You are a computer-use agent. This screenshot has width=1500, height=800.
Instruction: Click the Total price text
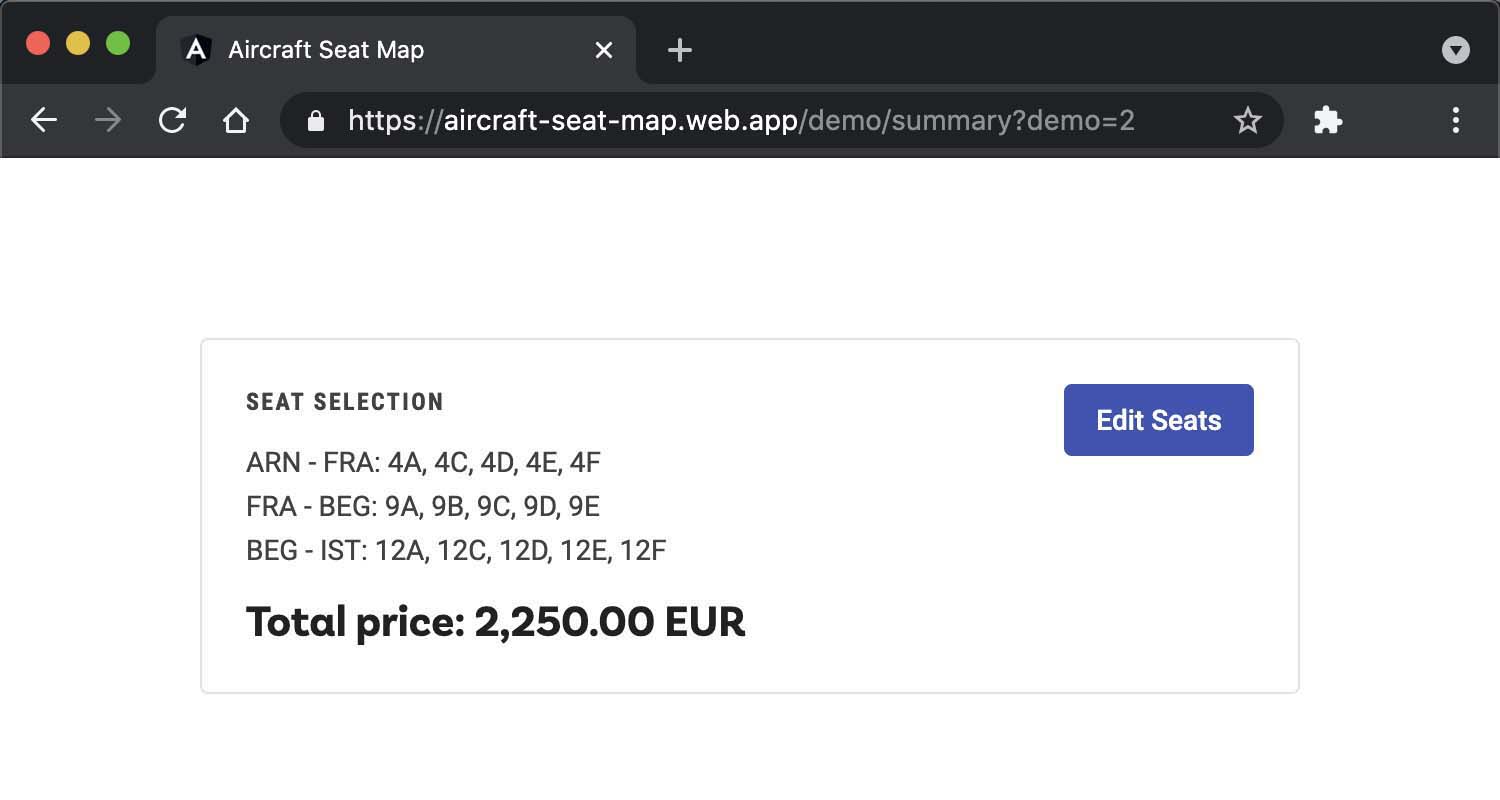click(496, 622)
